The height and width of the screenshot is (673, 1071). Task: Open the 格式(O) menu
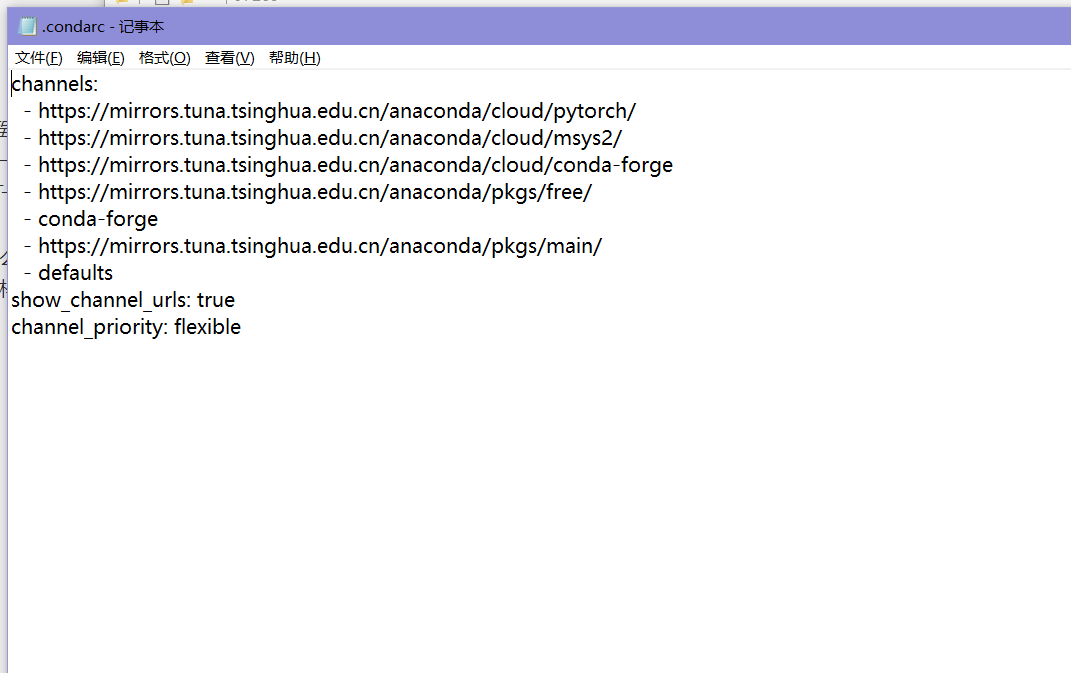pos(164,57)
